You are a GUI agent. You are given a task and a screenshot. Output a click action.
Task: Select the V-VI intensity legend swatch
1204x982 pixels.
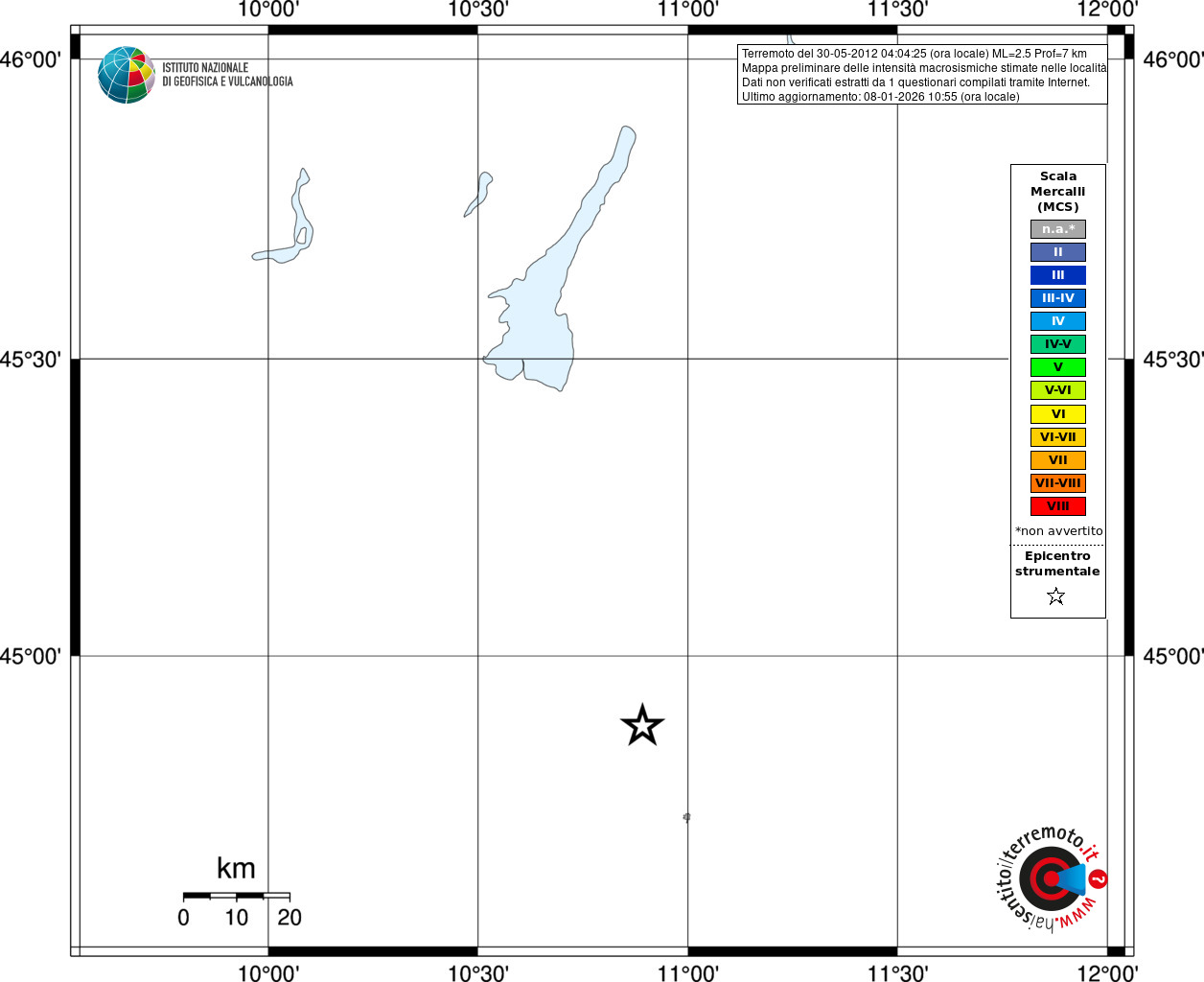1058,390
